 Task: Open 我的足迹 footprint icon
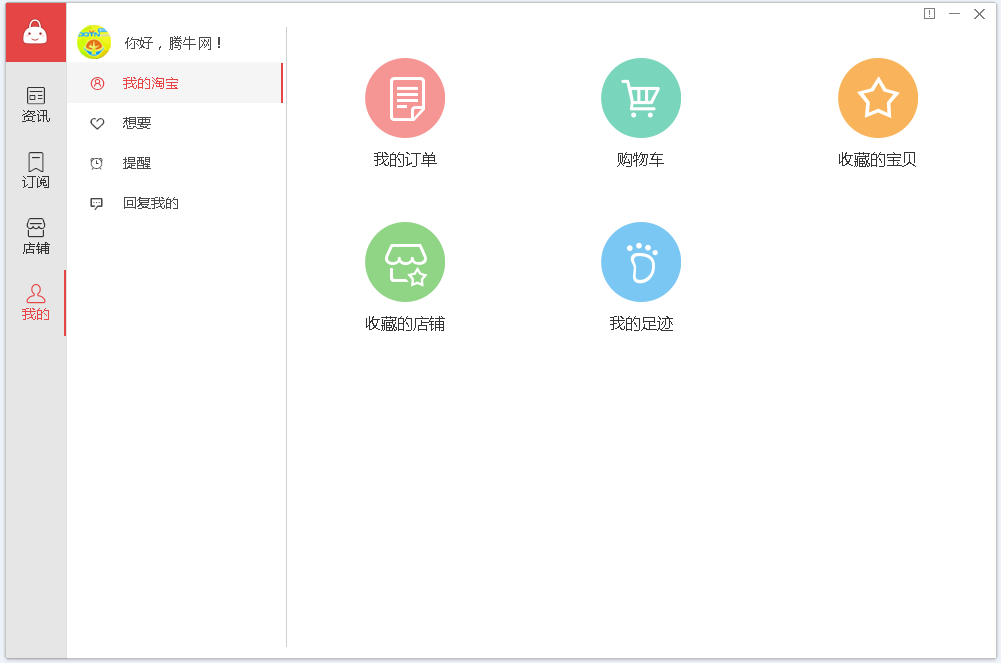pyautogui.click(x=641, y=262)
